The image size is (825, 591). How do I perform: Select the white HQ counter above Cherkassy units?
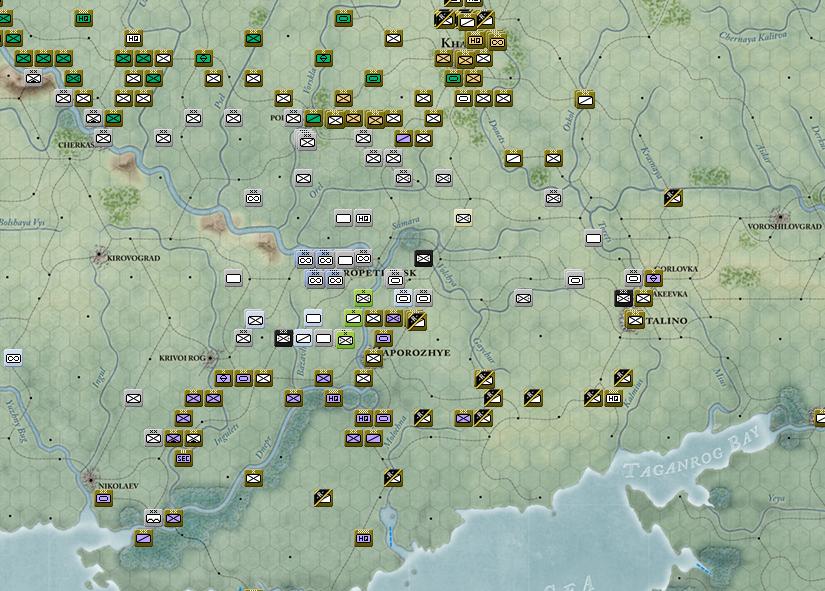133,38
